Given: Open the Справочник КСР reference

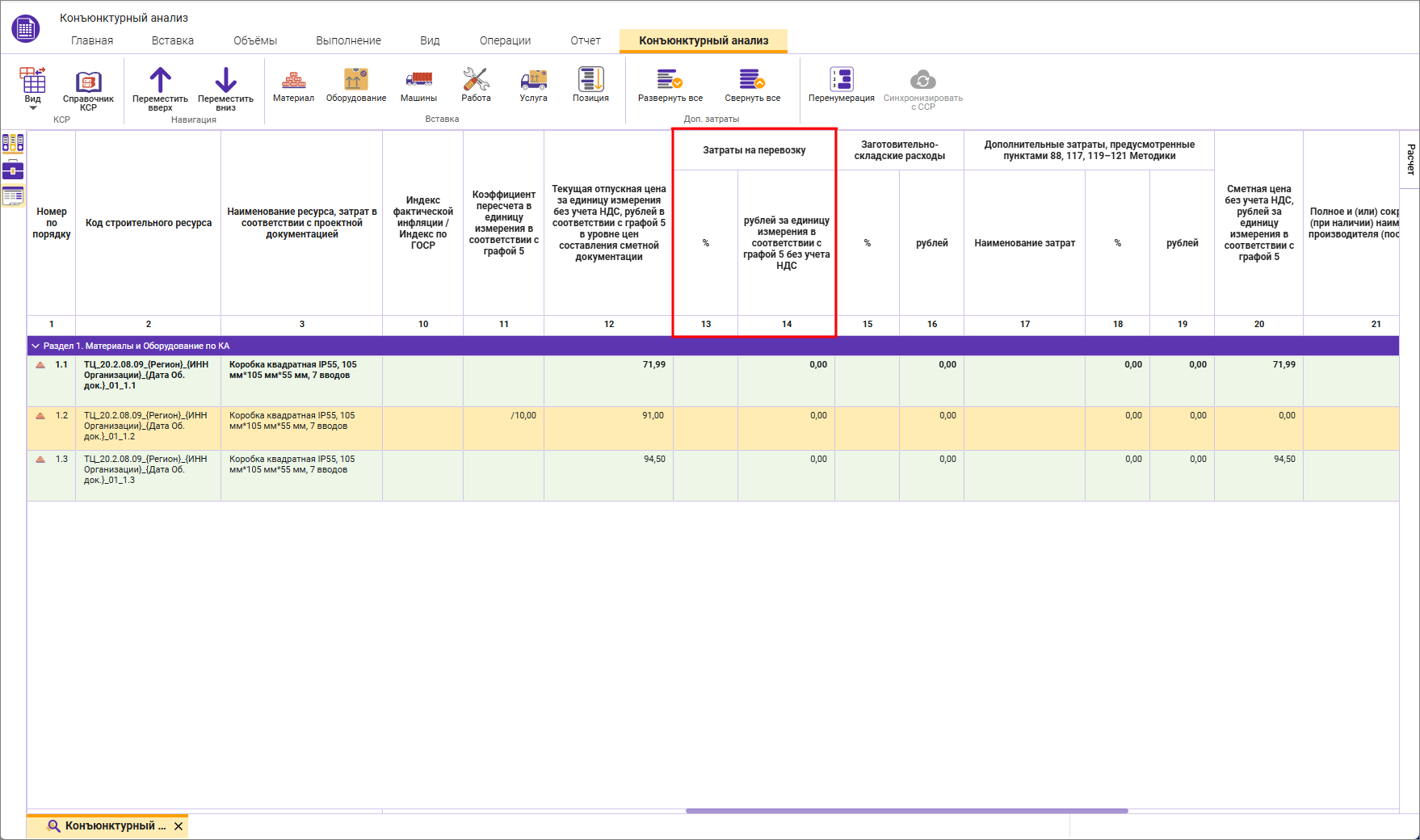Looking at the screenshot, I should [x=88, y=89].
